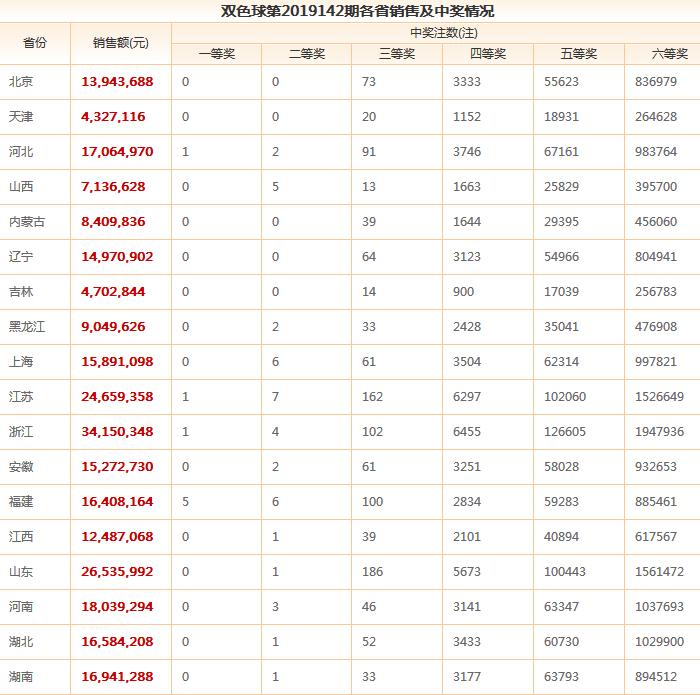Image resolution: width=700 pixels, height=695 pixels.
Task: Click sixth prize value 836979
Action: pyautogui.click(x=656, y=82)
